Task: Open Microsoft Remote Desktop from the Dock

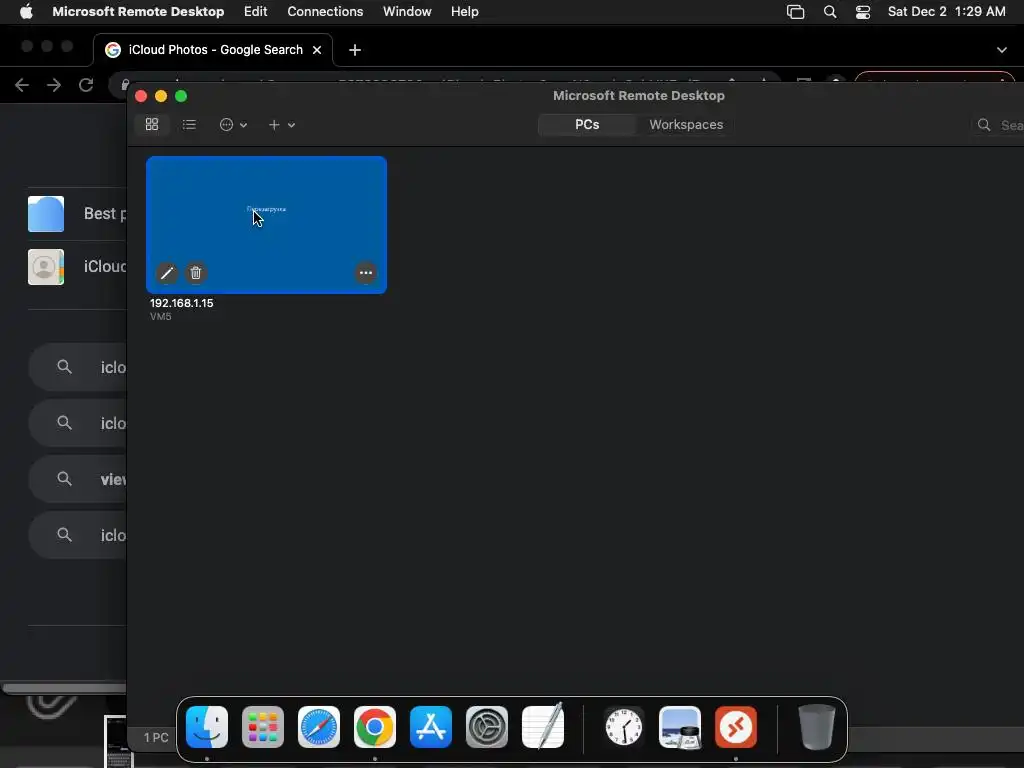Action: 736,727
